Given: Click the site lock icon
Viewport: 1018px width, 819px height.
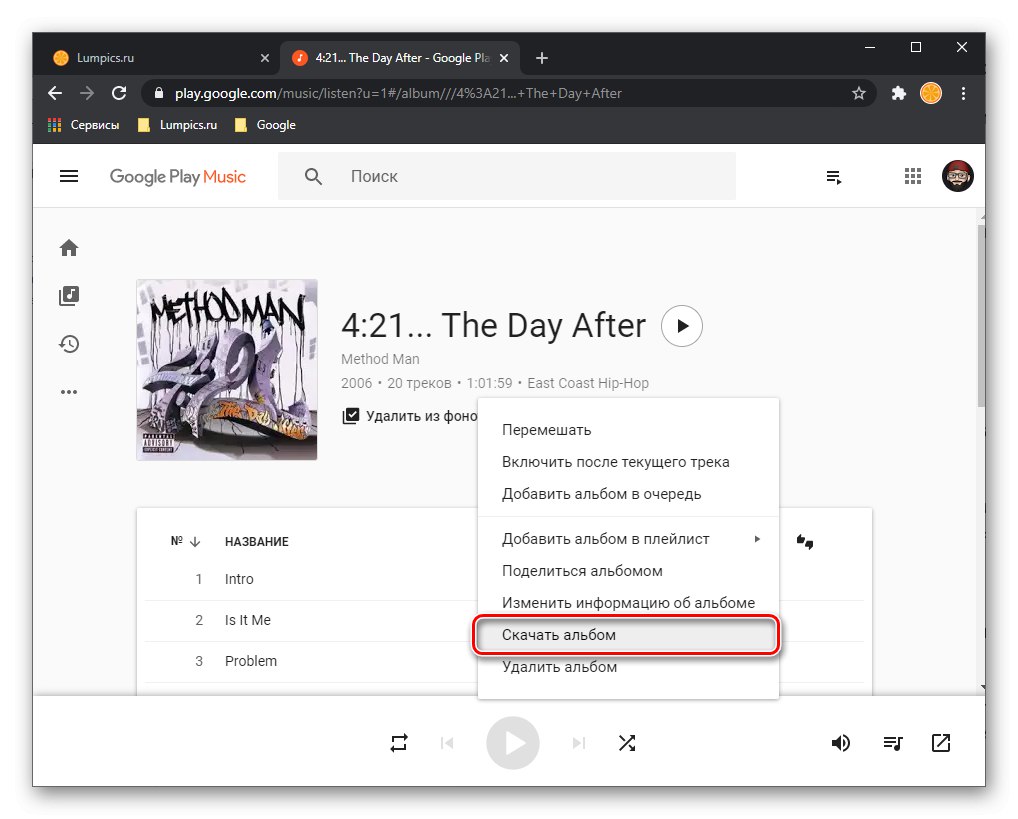Looking at the screenshot, I should pyautogui.click(x=158, y=93).
